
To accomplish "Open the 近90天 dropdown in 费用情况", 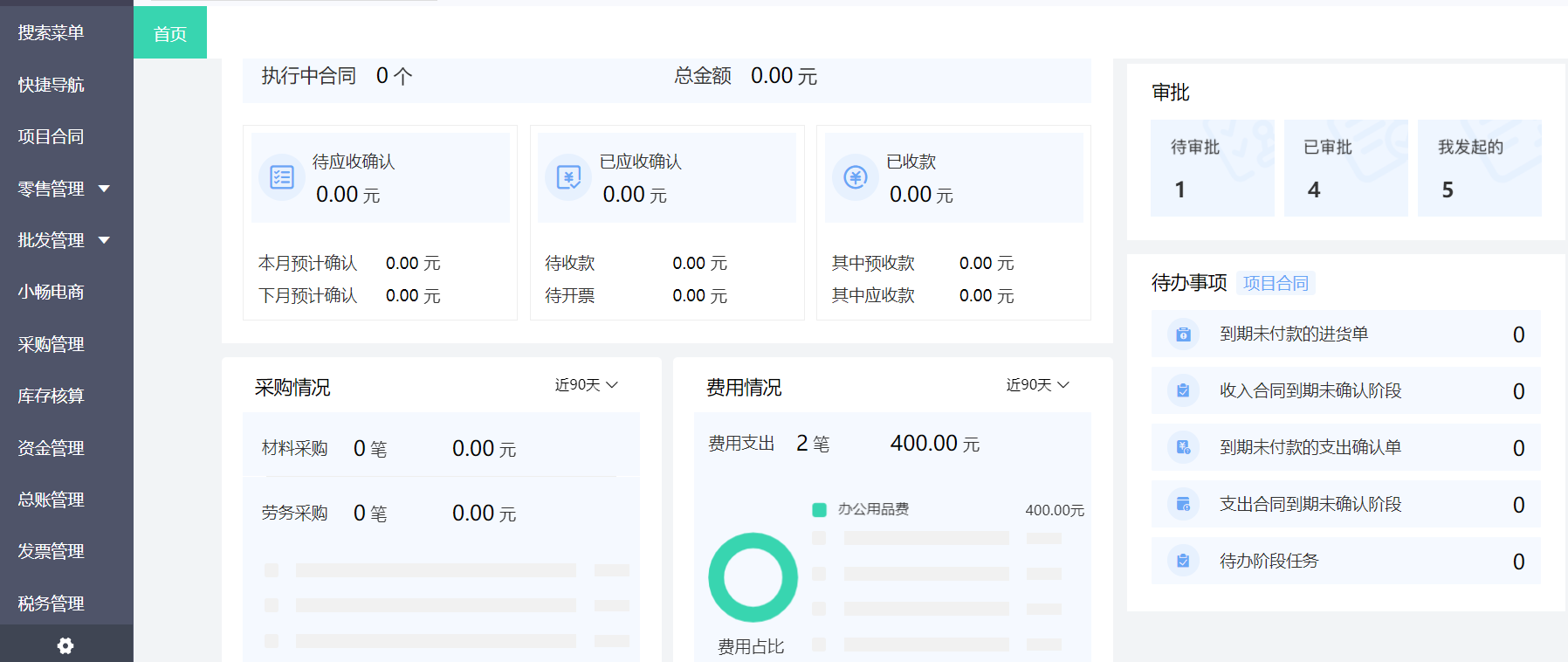I will coord(1038,385).
